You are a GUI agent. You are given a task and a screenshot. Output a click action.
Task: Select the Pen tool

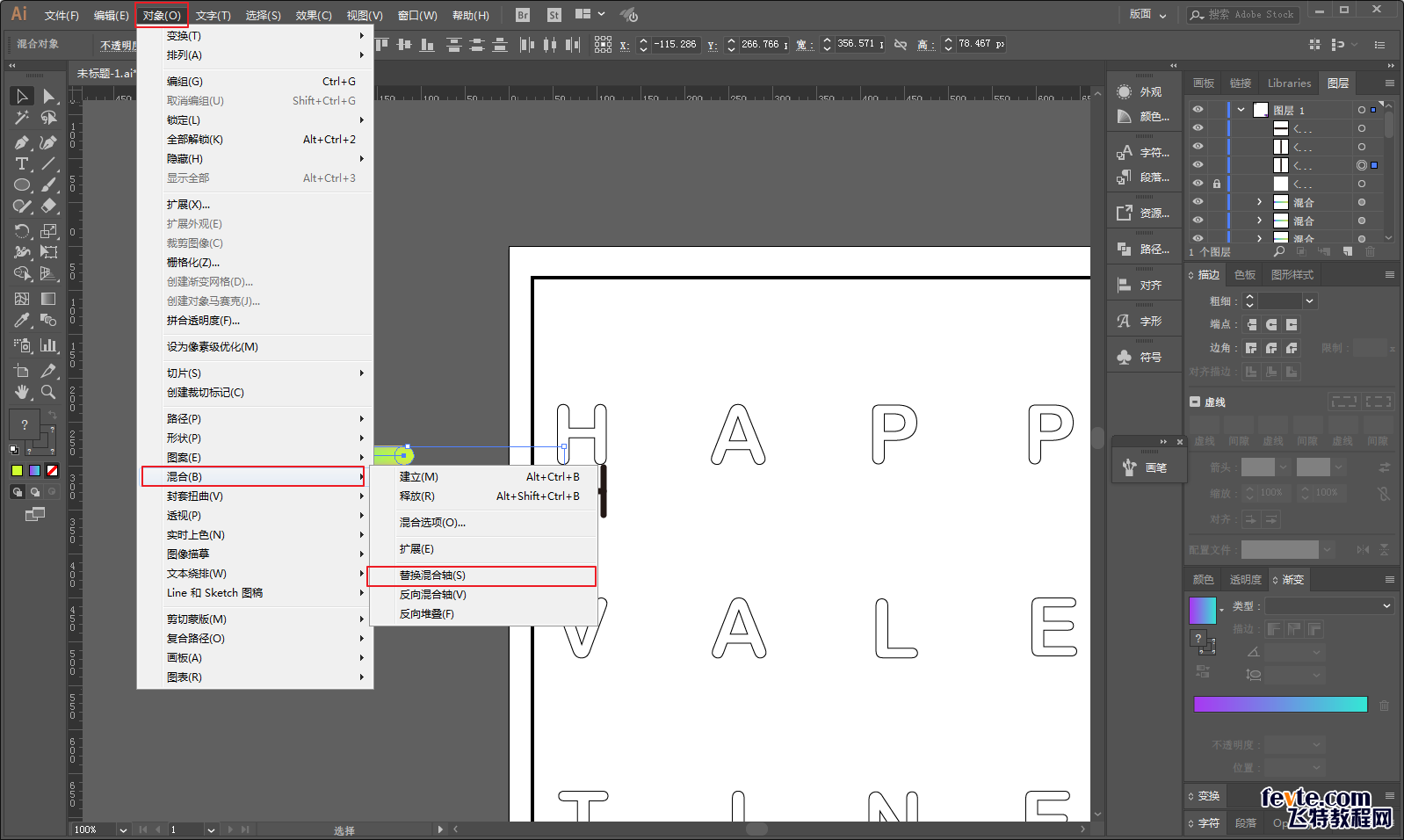click(x=22, y=141)
